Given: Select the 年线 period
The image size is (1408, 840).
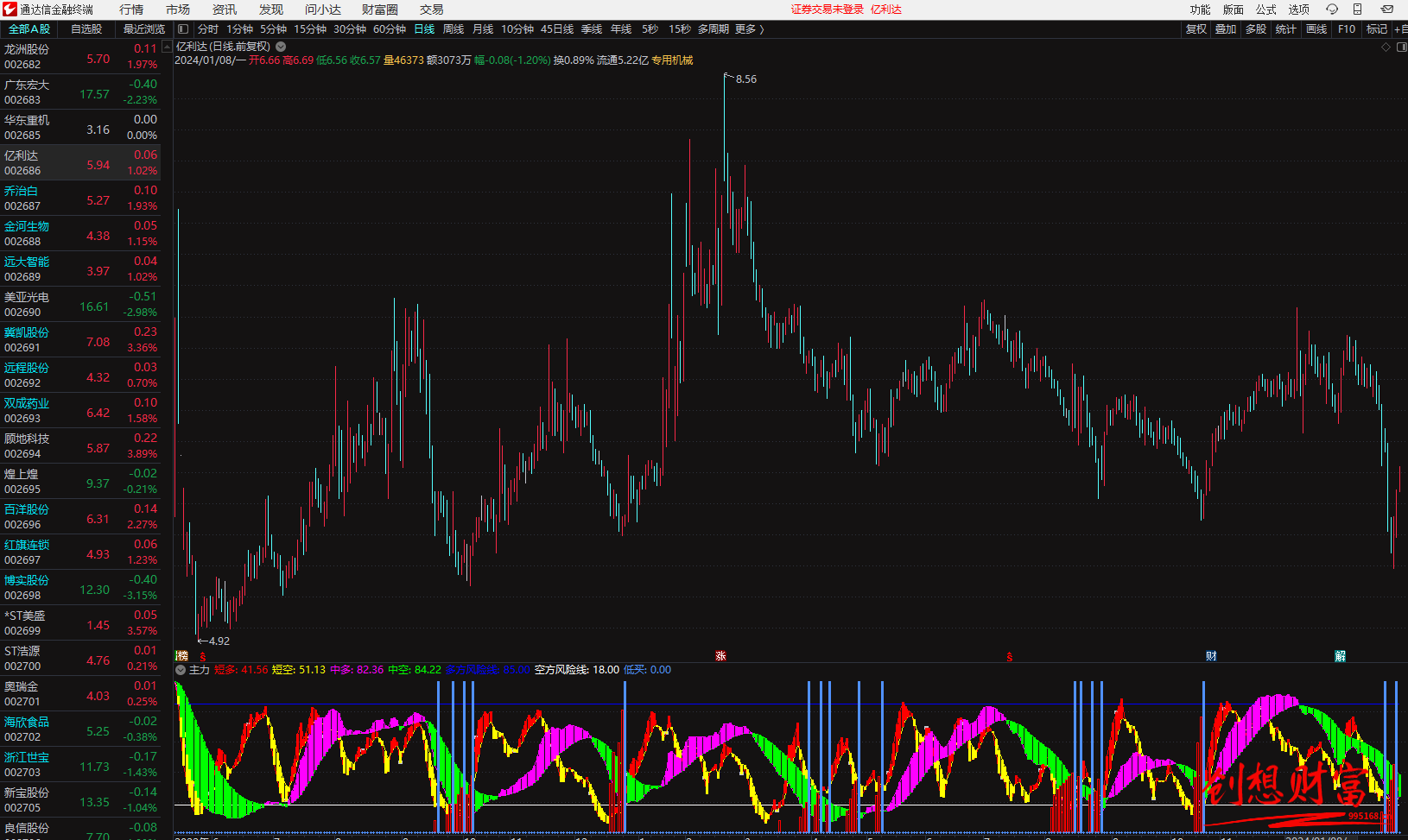Looking at the screenshot, I should [x=621, y=29].
